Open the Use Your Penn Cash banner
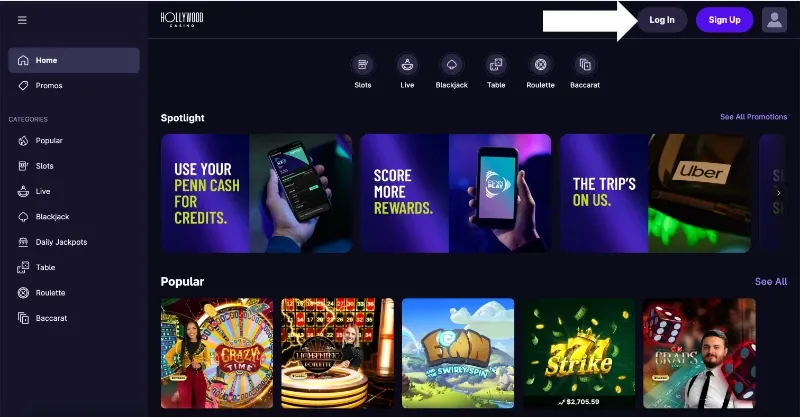This screenshot has height=417, width=800. click(256, 193)
